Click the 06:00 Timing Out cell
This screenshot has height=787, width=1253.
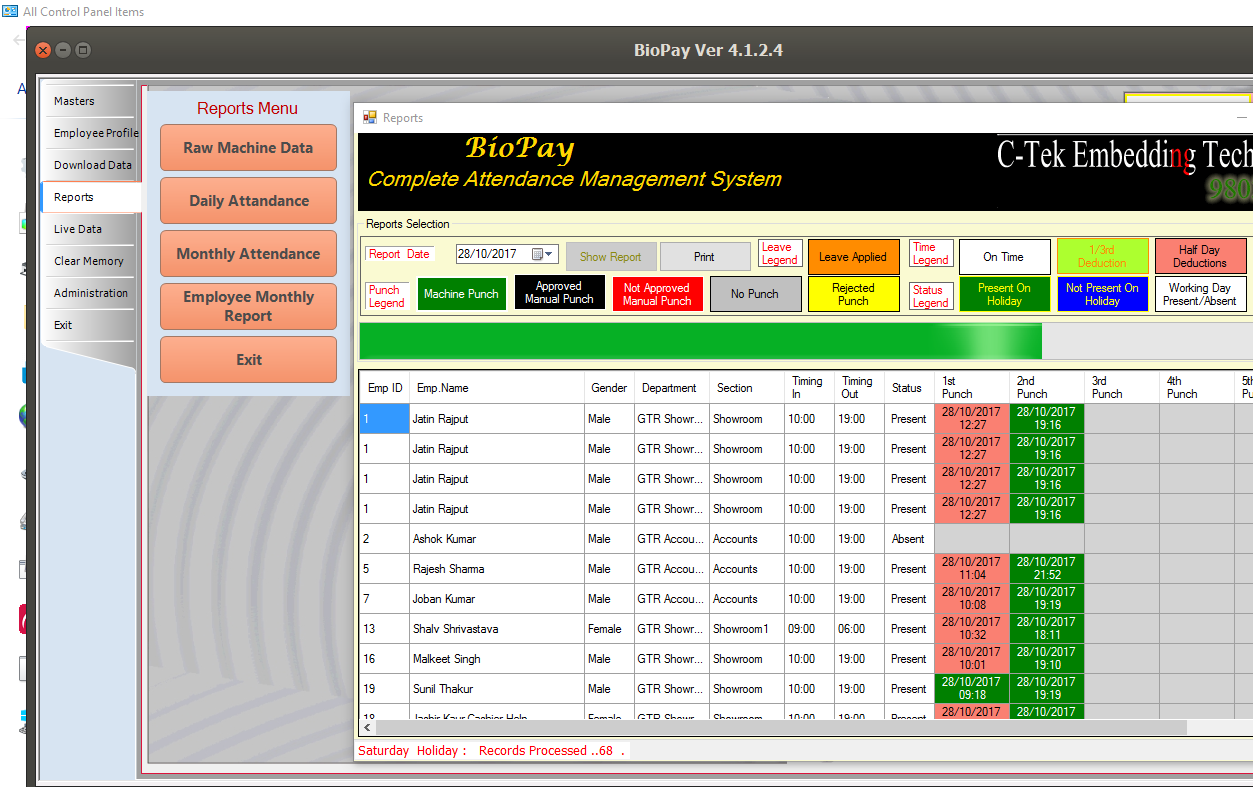click(860, 629)
